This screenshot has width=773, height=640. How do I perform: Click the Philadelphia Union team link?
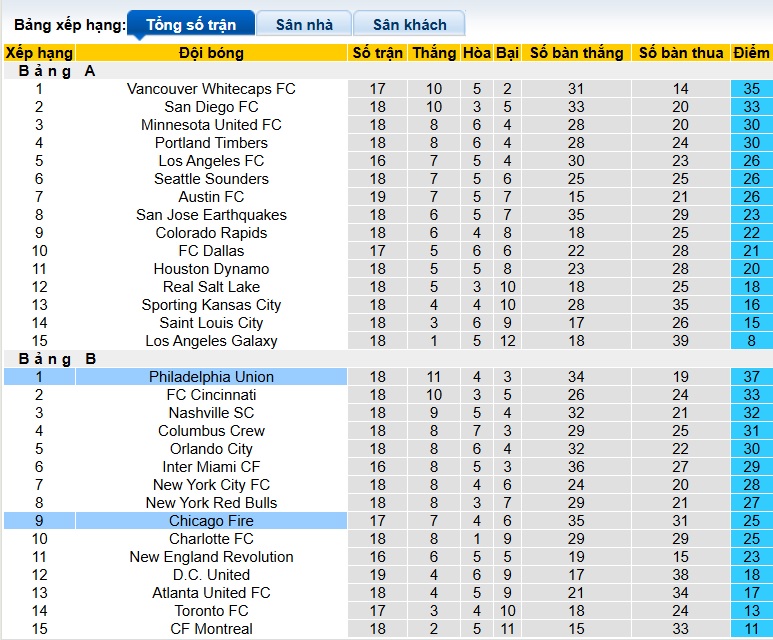[211, 377]
